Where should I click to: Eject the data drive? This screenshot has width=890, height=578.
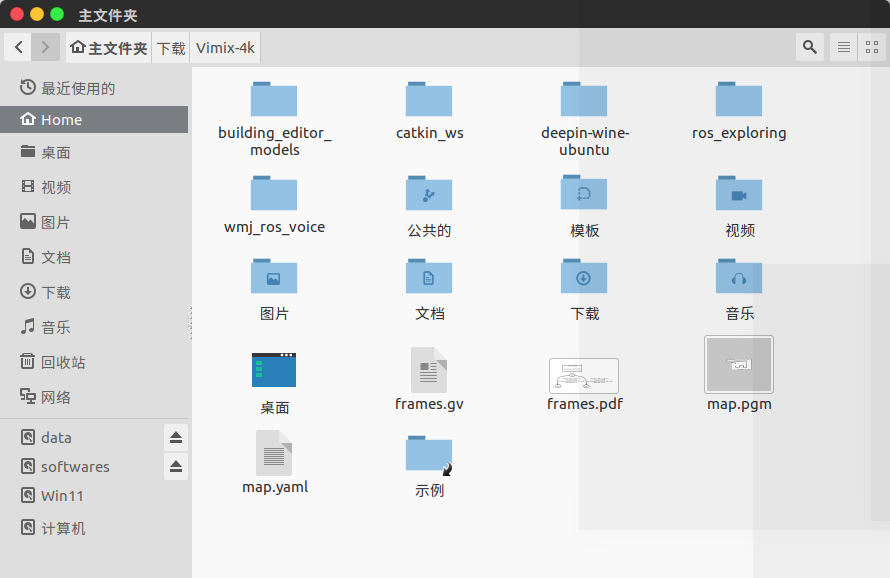coord(176,437)
